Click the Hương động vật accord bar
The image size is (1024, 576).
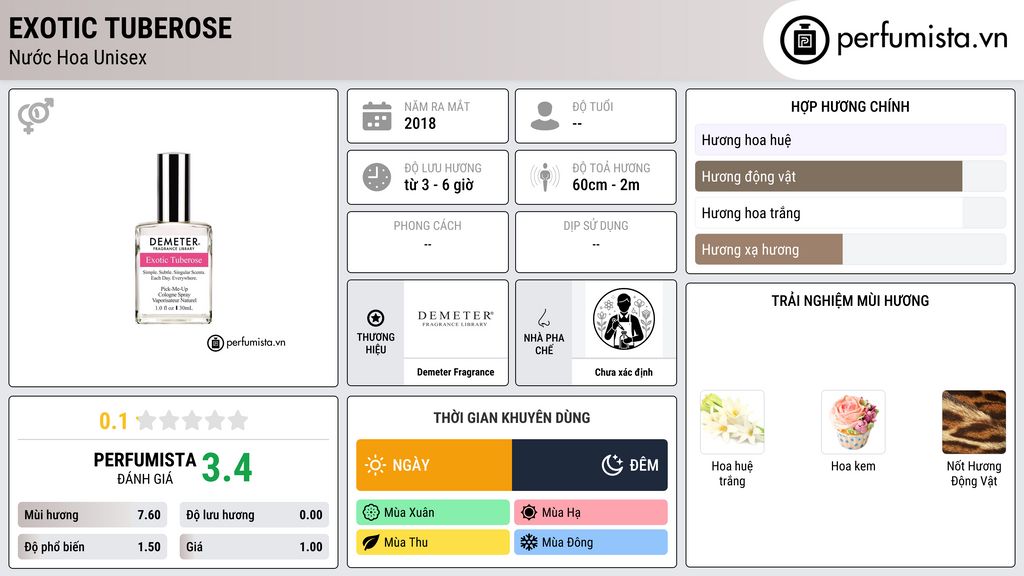(x=850, y=176)
